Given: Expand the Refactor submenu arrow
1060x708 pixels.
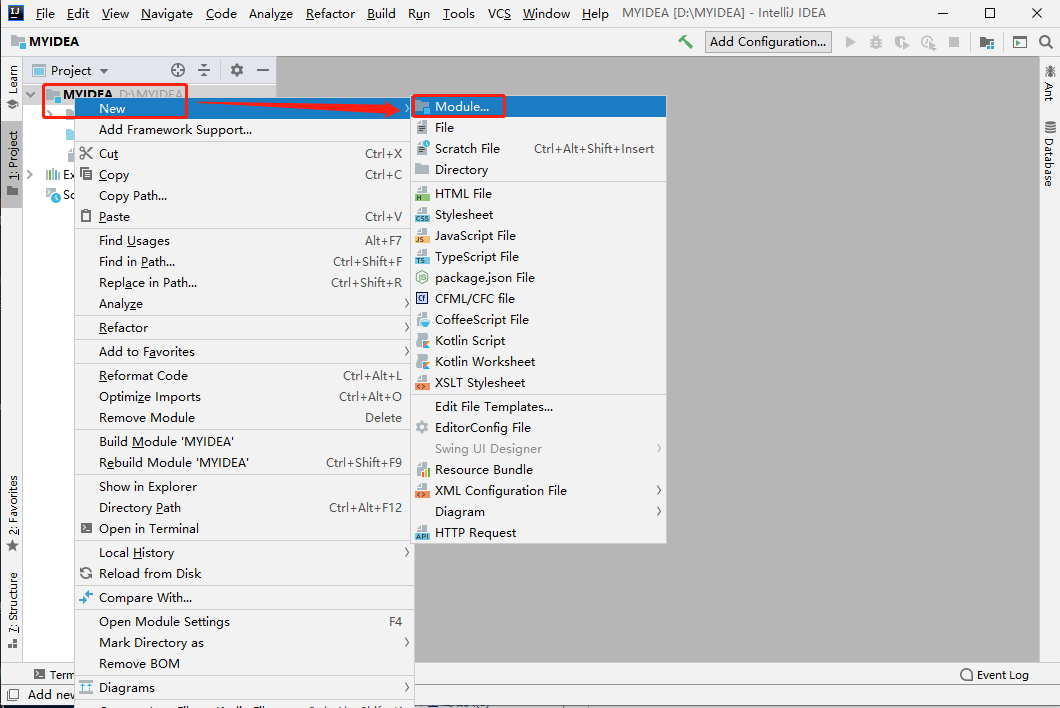Looking at the screenshot, I should (406, 327).
